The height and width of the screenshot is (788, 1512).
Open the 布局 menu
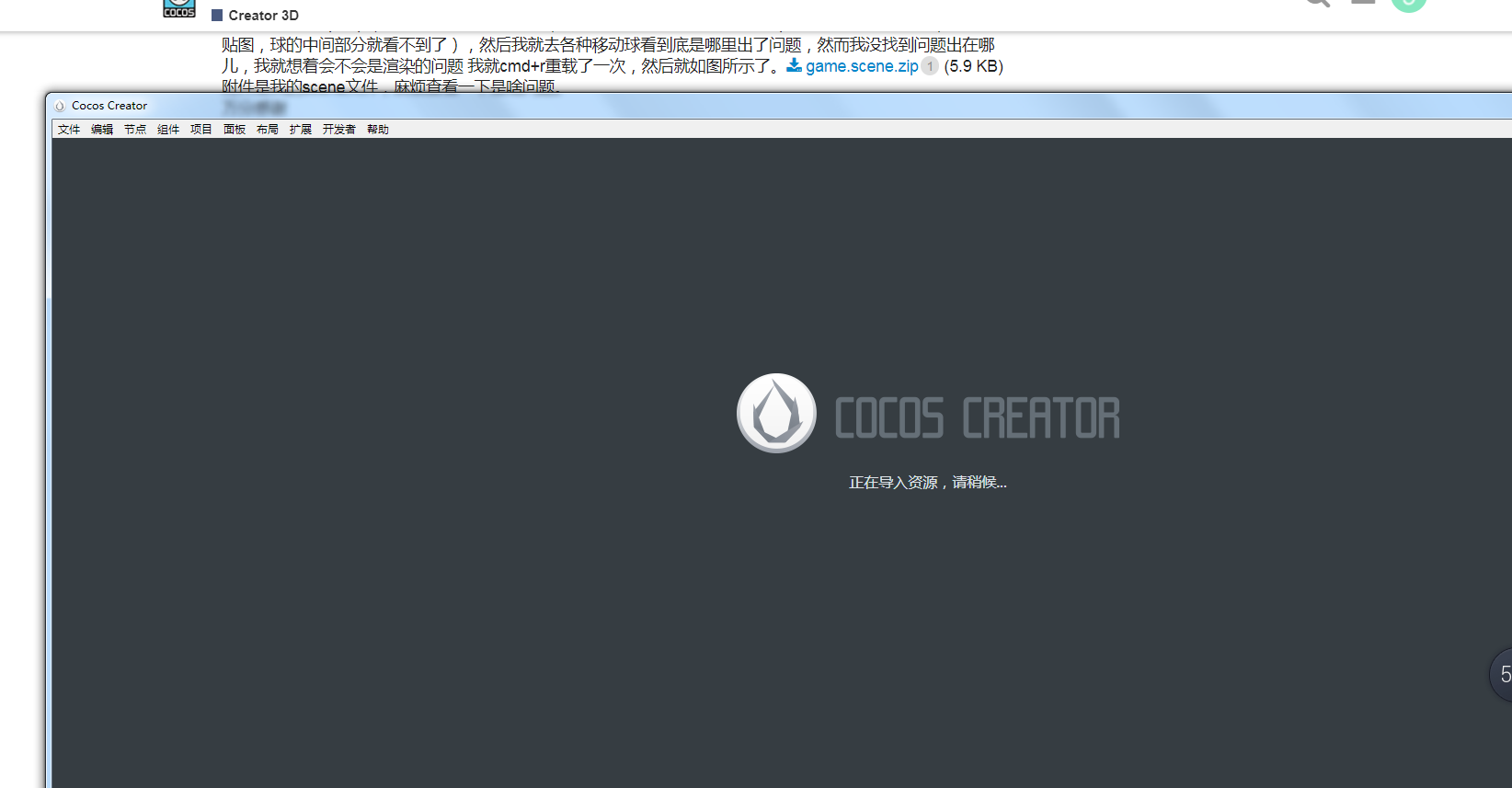point(268,130)
